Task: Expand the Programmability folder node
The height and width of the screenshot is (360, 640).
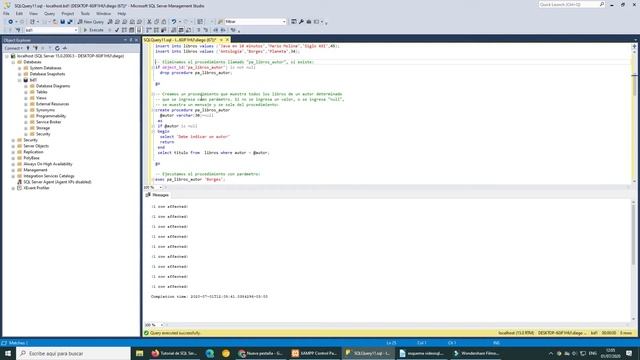Action: 26,116
